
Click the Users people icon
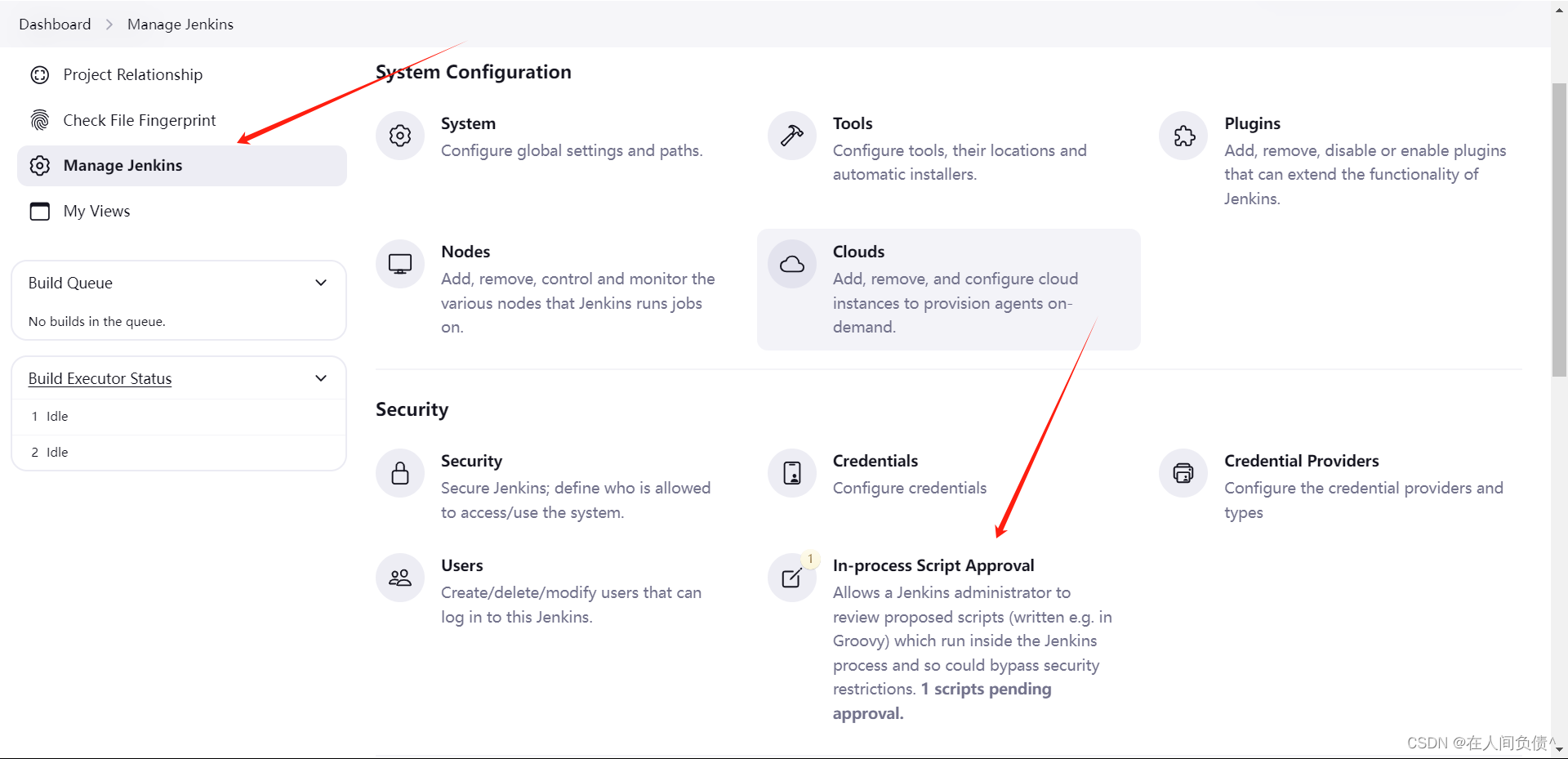(399, 577)
